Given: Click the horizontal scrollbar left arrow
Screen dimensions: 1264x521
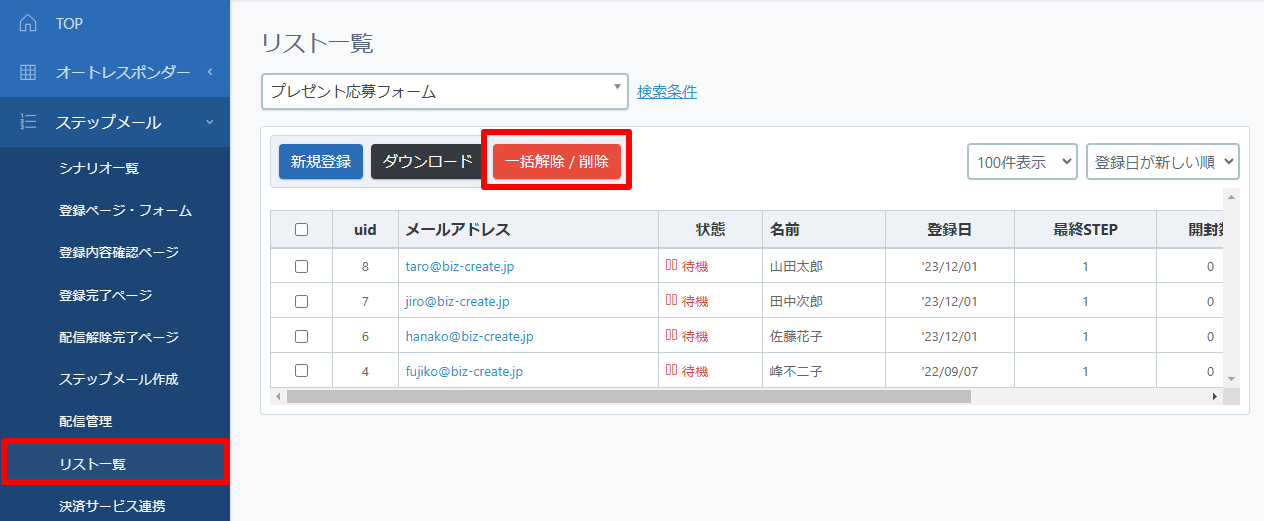Looking at the screenshot, I should (278, 397).
